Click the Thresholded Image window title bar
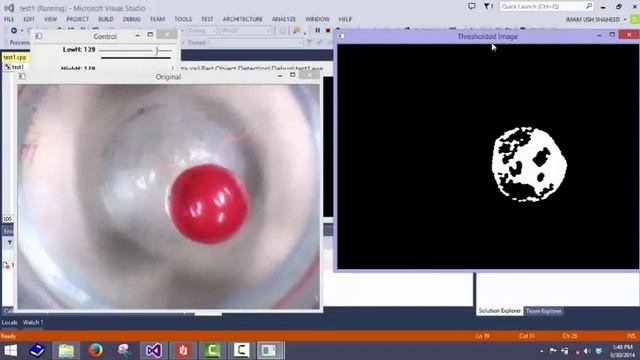Screen dimensions: 640x360 pos(488,36)
